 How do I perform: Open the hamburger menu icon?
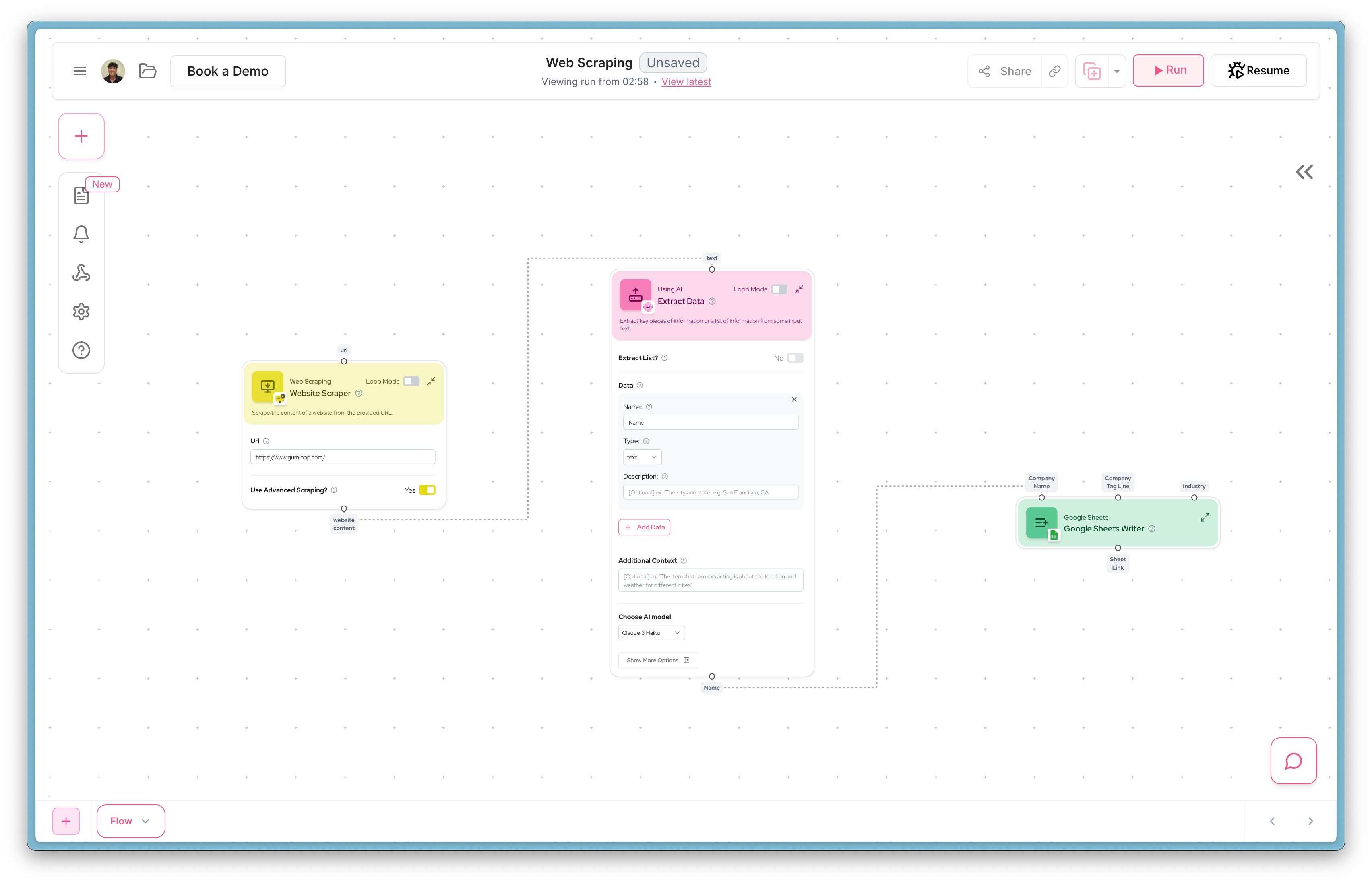80,71
